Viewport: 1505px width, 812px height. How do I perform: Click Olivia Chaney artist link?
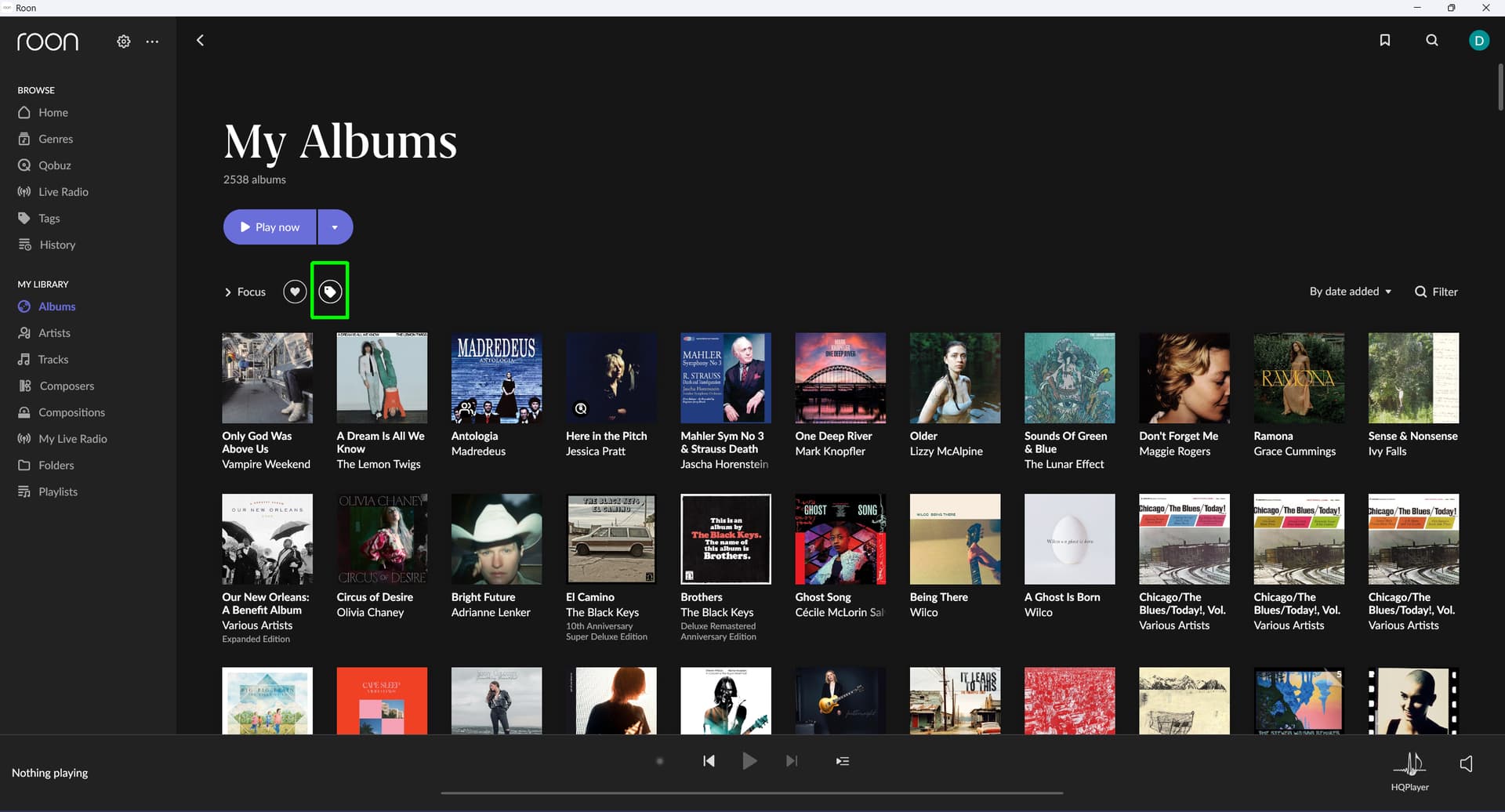(370, 612)
